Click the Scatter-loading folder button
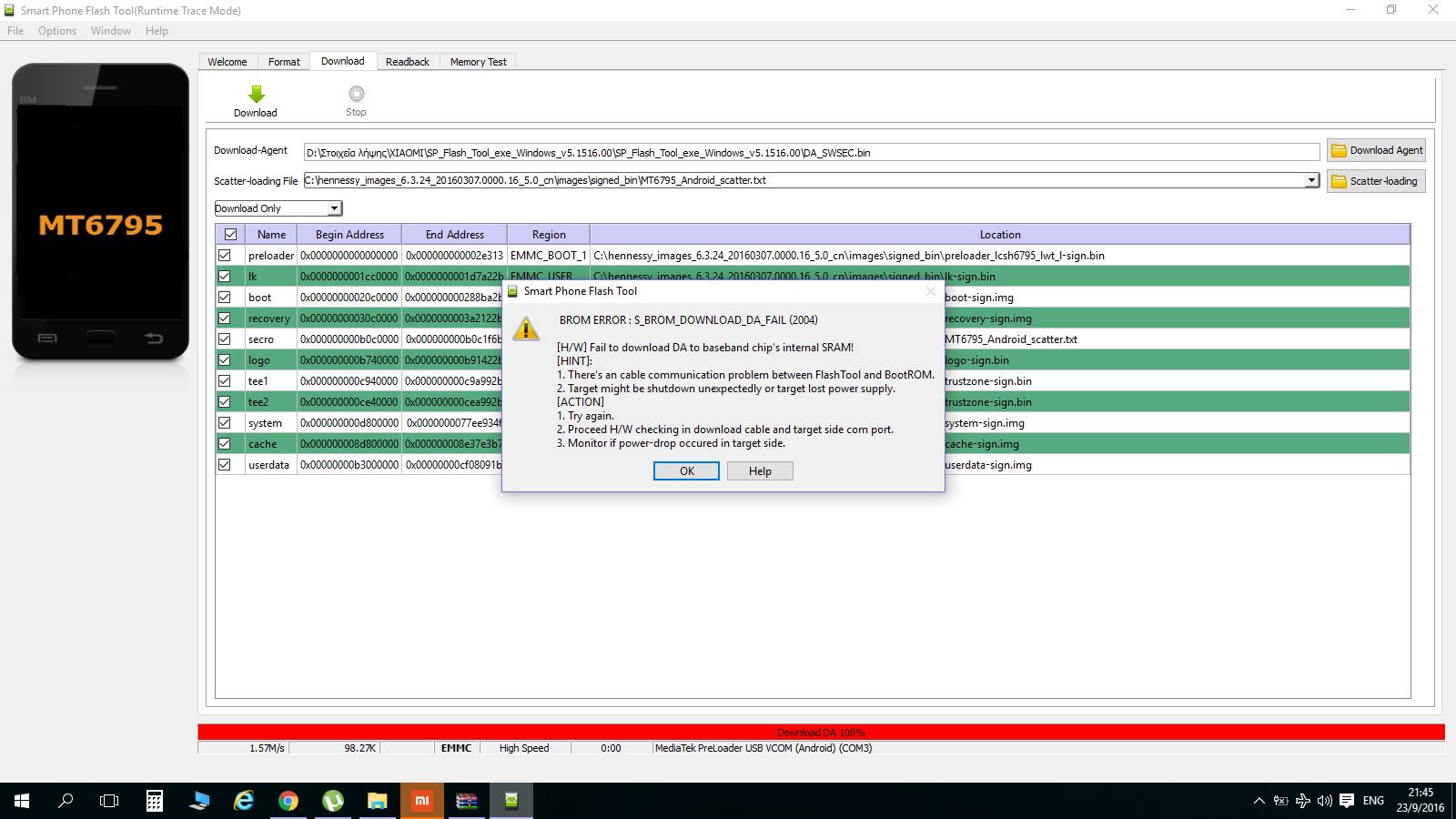This screenshot has height=819, width=1456. 1376,181
